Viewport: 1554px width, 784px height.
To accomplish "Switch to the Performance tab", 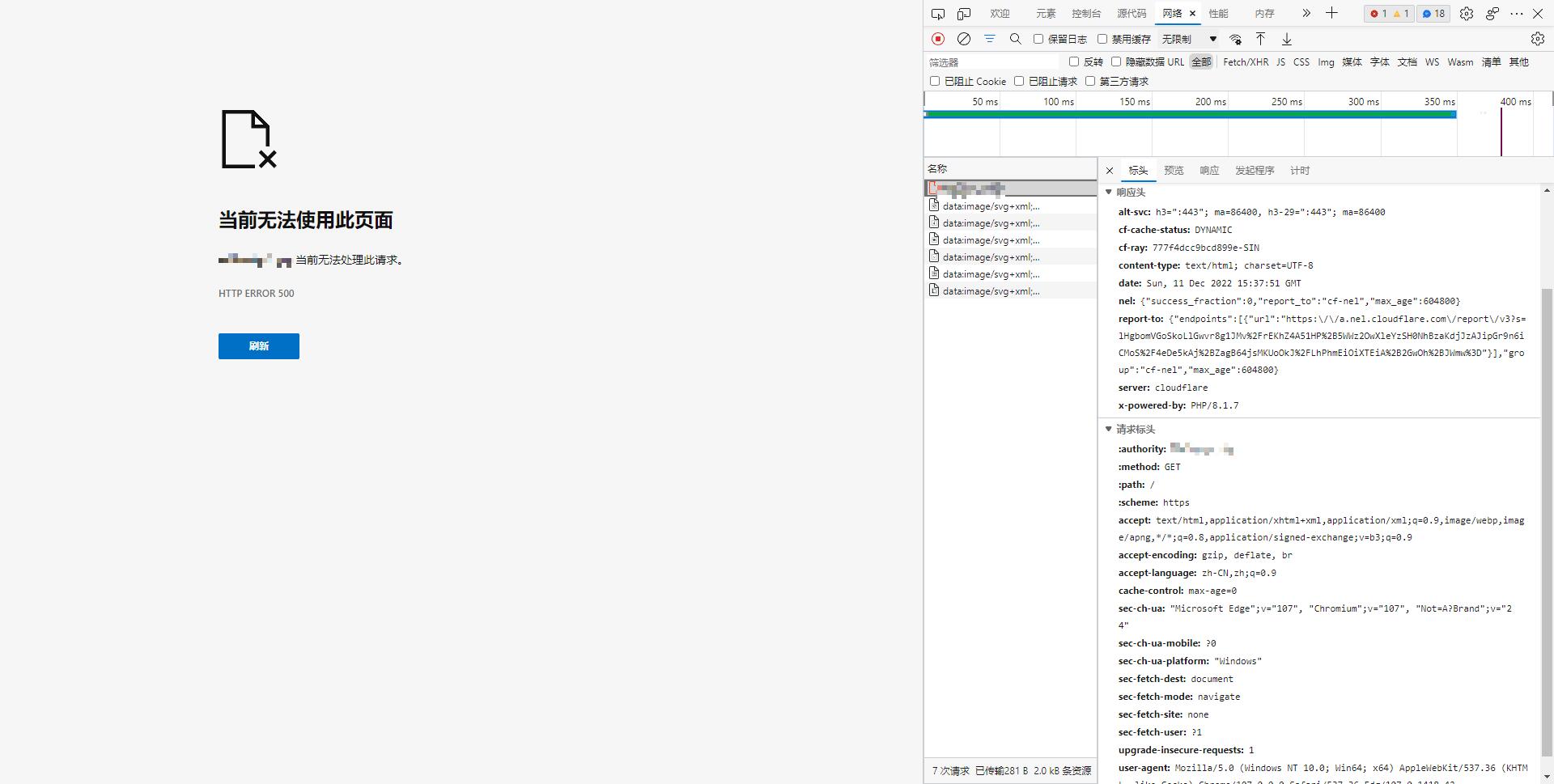I will tap(1219, 14).
